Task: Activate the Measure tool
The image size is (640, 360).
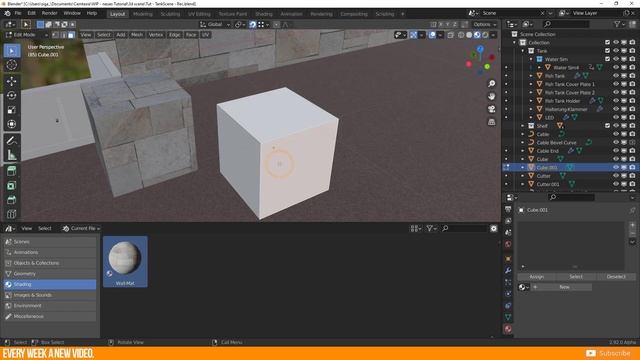Action: pos(12,155)
